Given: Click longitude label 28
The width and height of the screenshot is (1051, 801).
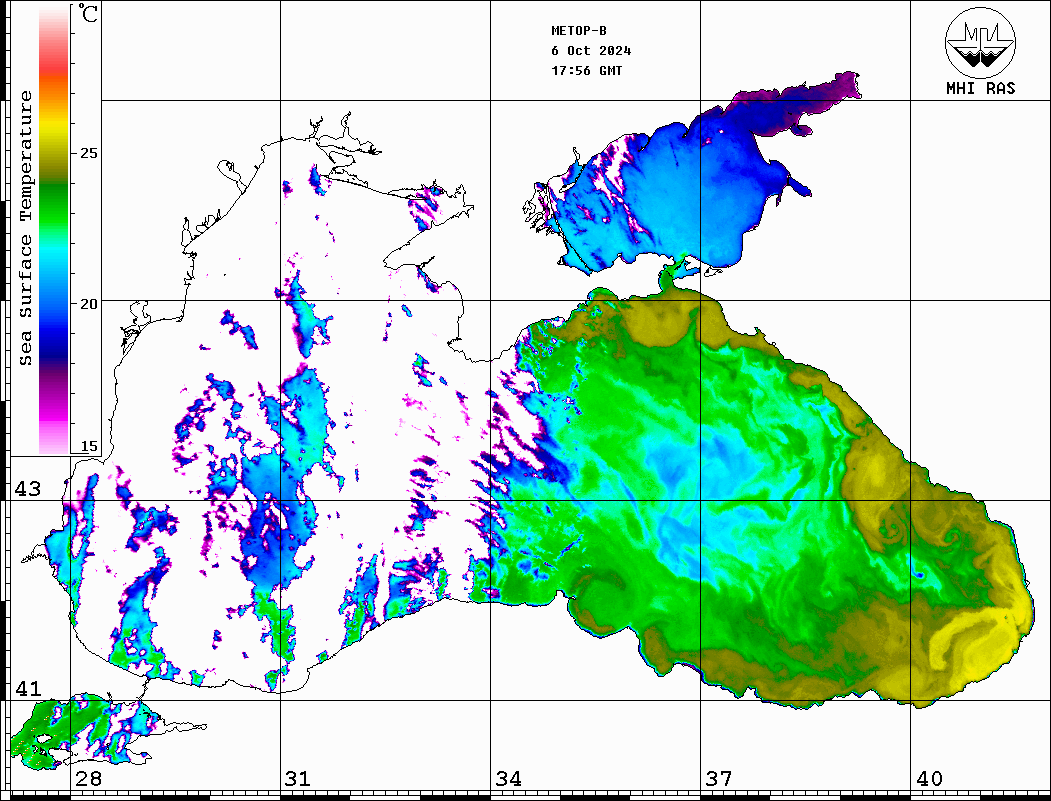Looking at the screenshot, I should coord(88,778).
